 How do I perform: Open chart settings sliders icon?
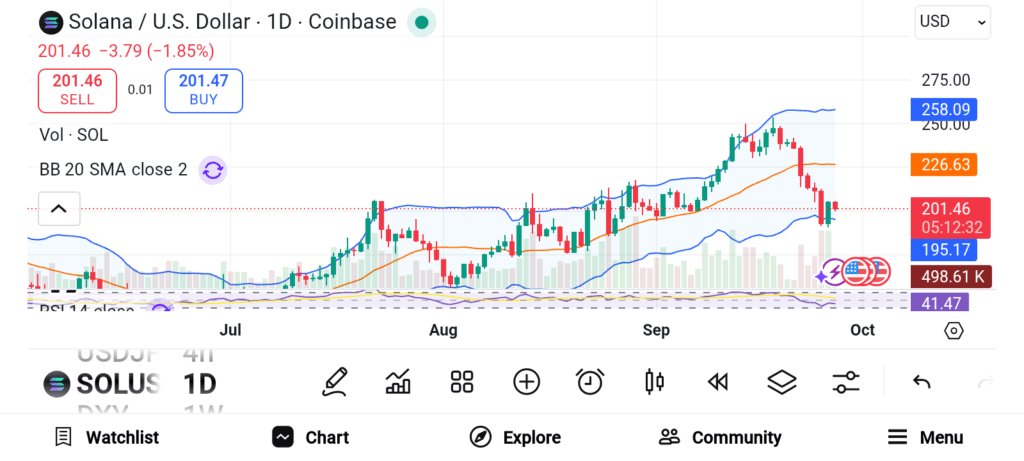tap(846, 381)
